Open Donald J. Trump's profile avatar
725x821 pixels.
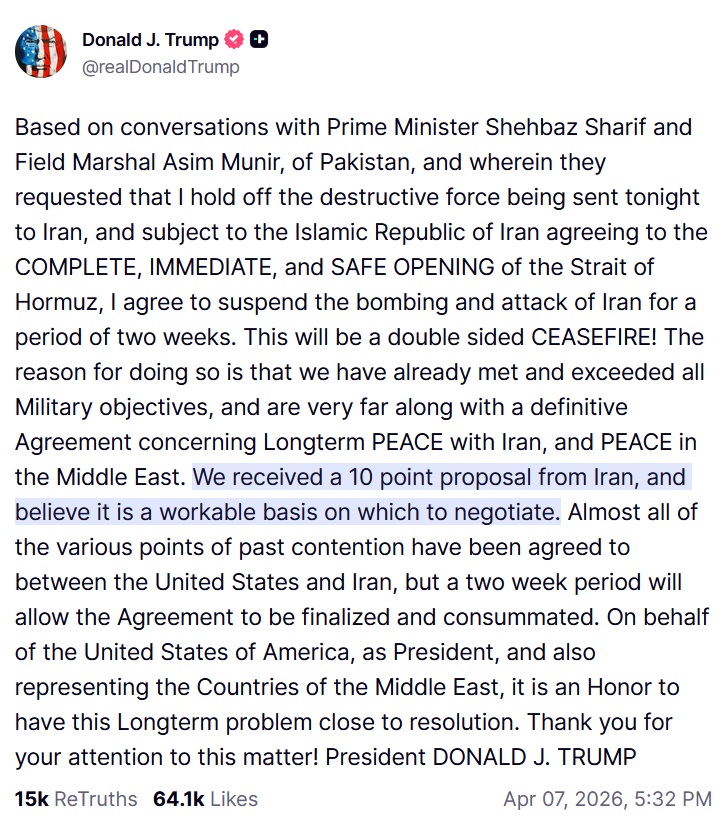(x=40, y=53)
